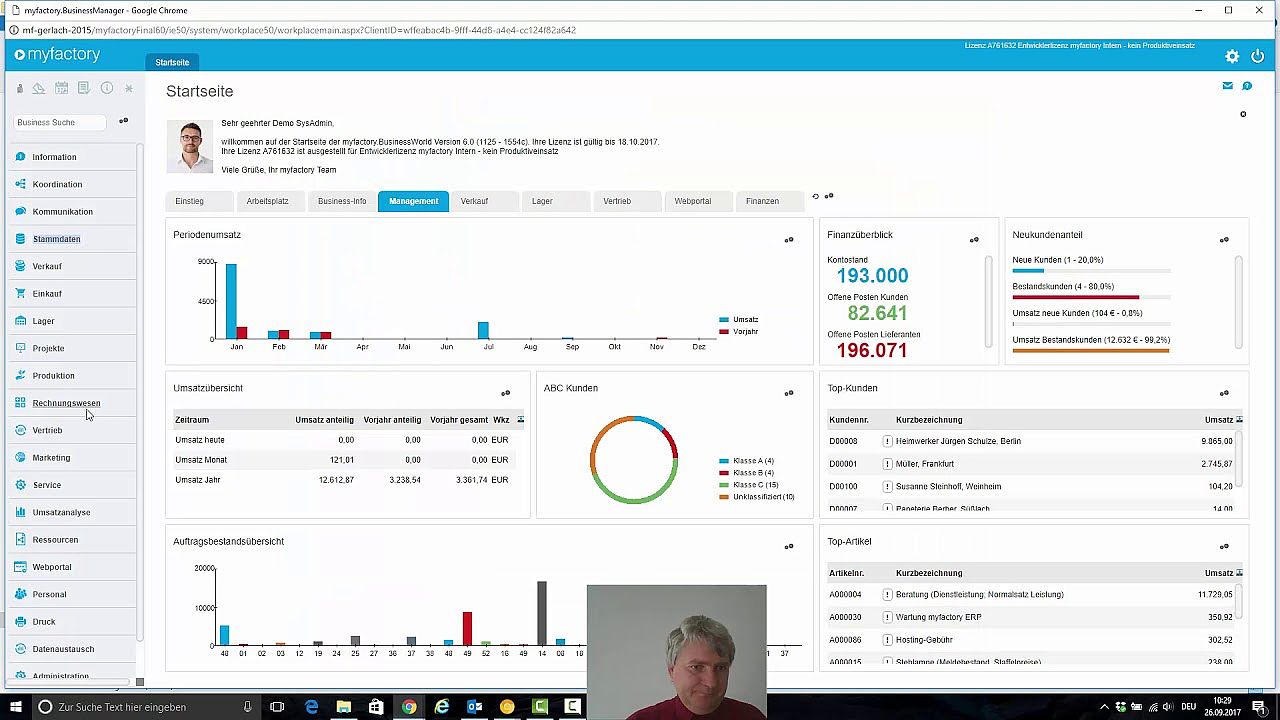Select the Startseite page tab in the header
Screen dimensions: 1280x720
pyautogui.click(x=172, y=62)
